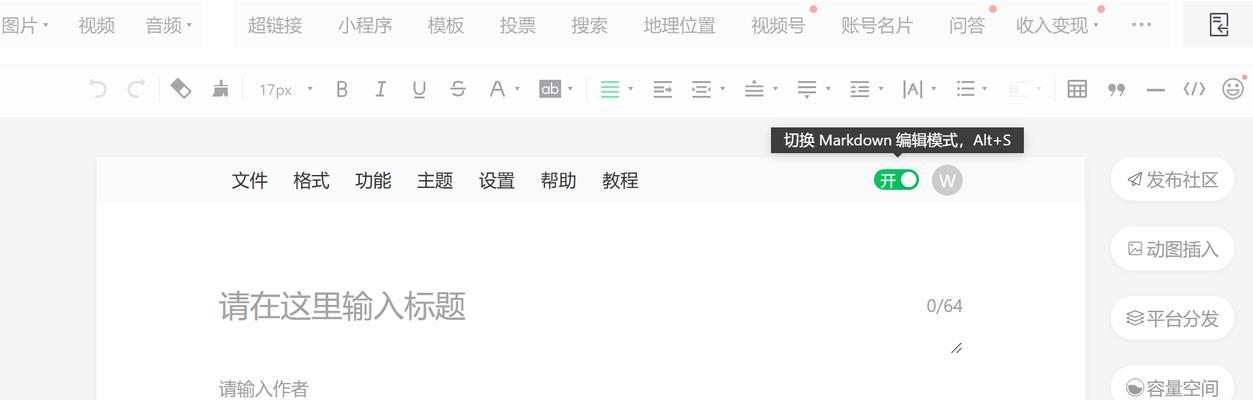
Task: Click the text background highlight icon
Action: click(550, 89)
